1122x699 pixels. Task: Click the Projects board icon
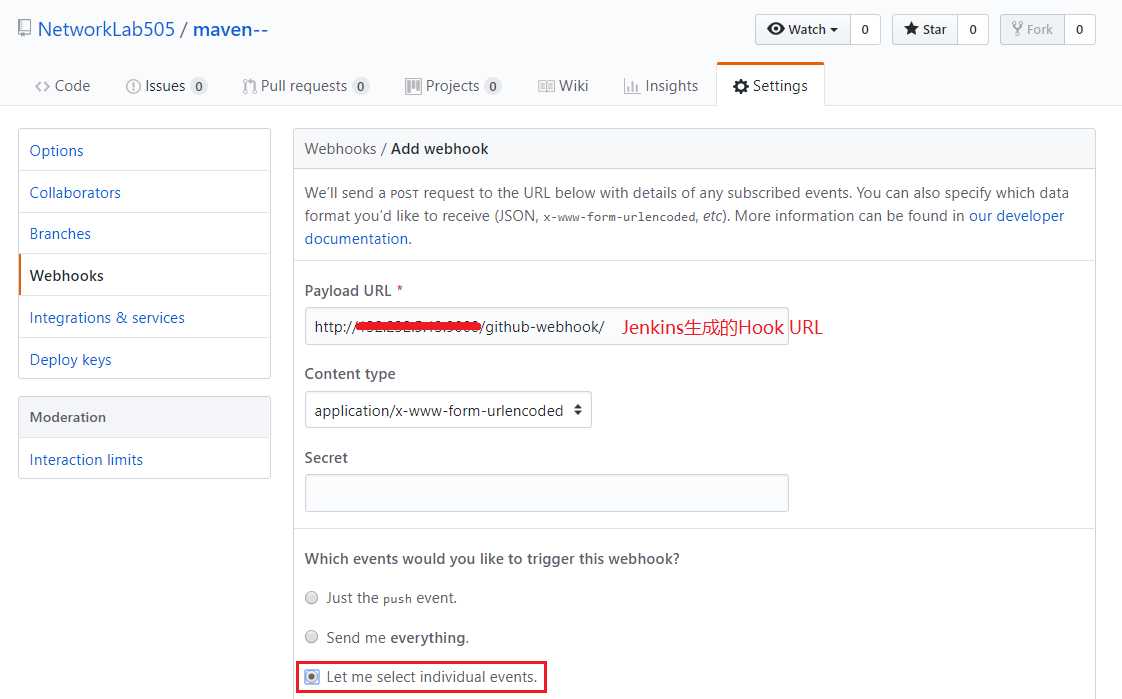click(x=413, y=87)
